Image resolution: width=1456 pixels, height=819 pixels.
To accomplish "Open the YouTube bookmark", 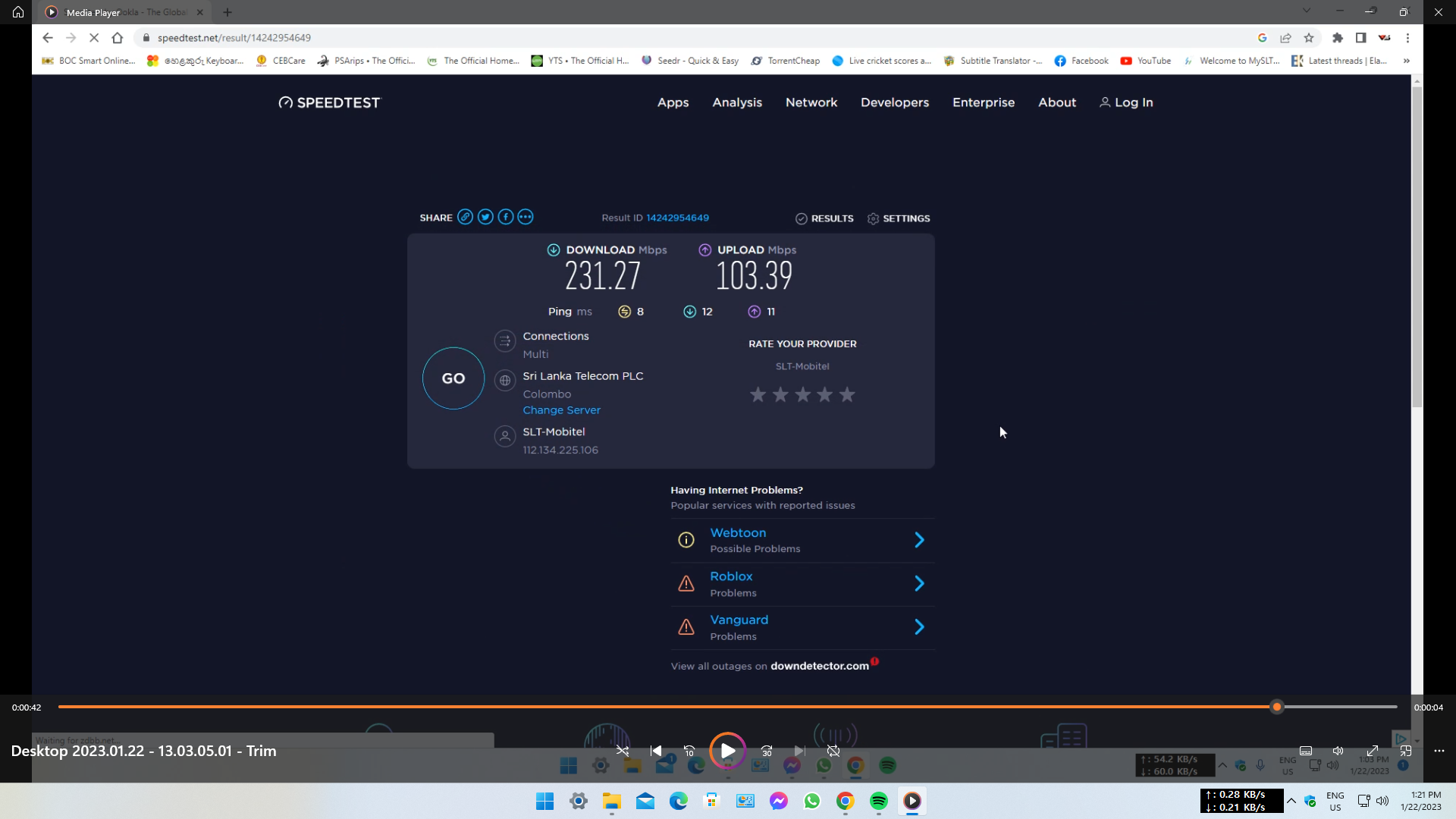I will coord(1145,61).
